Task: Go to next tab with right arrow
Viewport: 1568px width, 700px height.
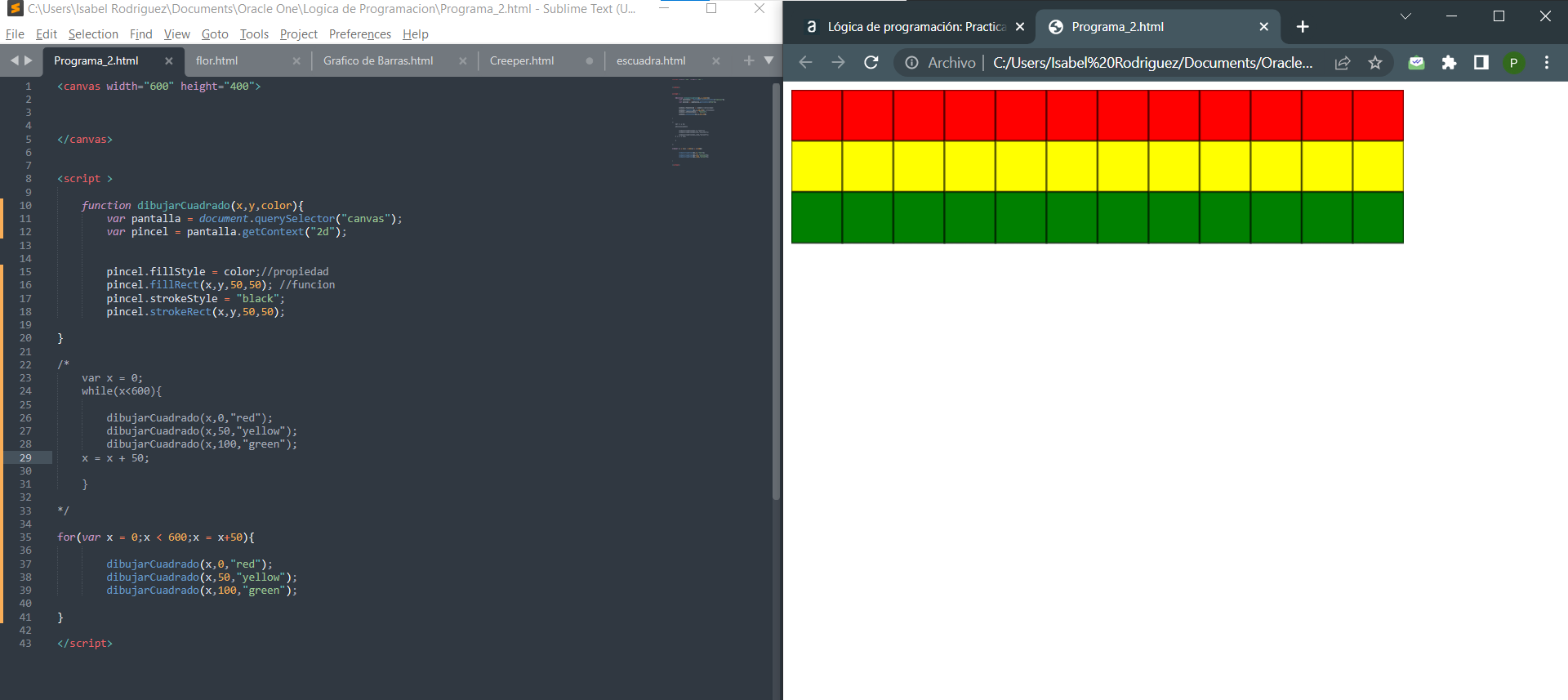Action: [x=29, y=60]
